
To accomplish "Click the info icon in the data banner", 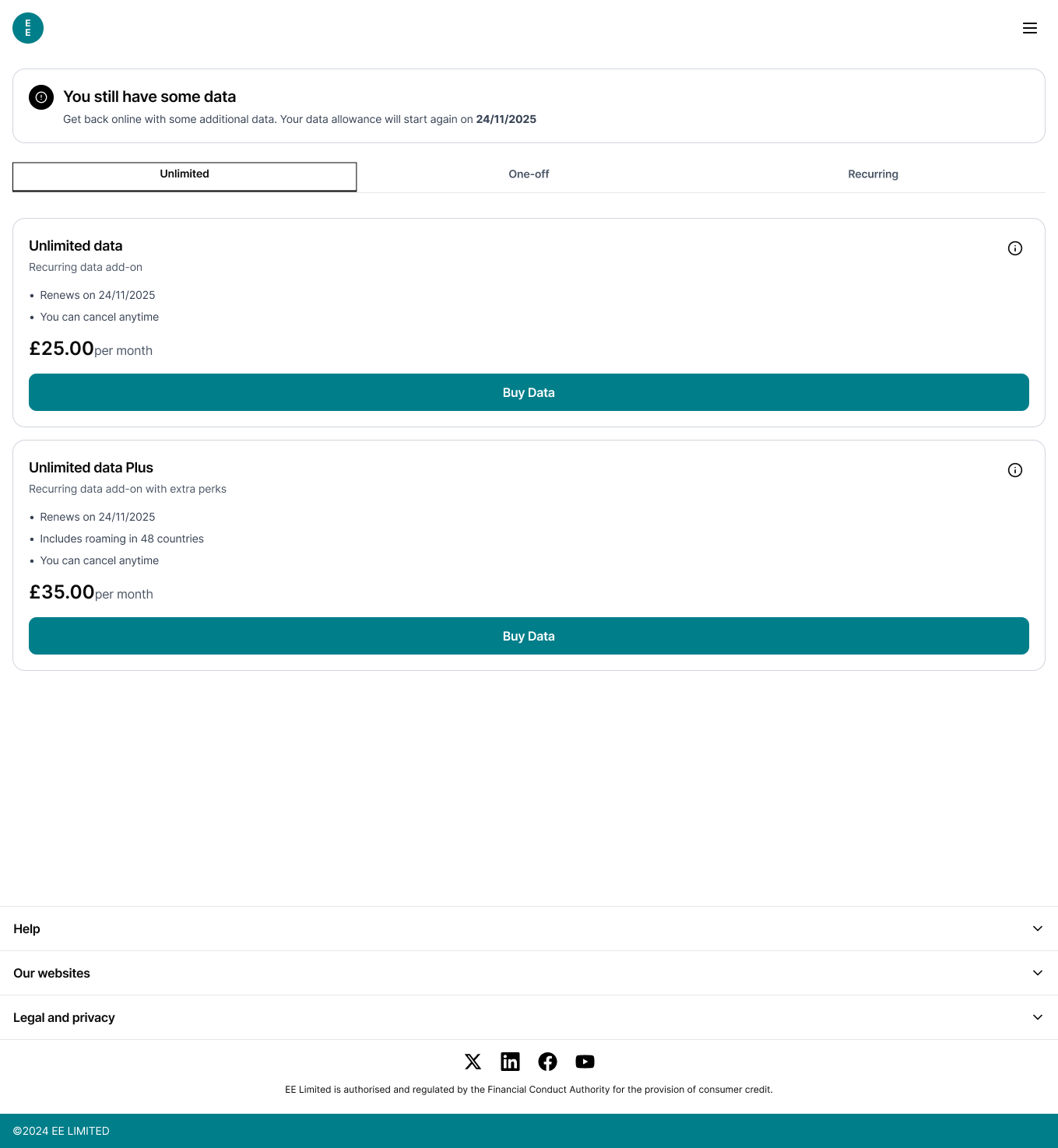I will tap(40, 97).
